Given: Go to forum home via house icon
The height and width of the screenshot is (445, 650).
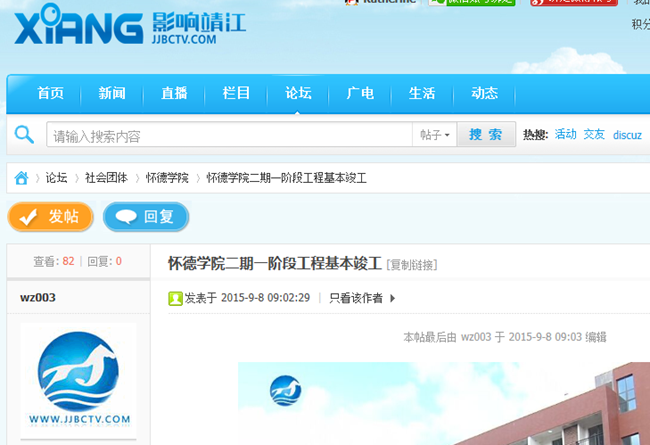Looking at the screenshot, I should point(21,178).
